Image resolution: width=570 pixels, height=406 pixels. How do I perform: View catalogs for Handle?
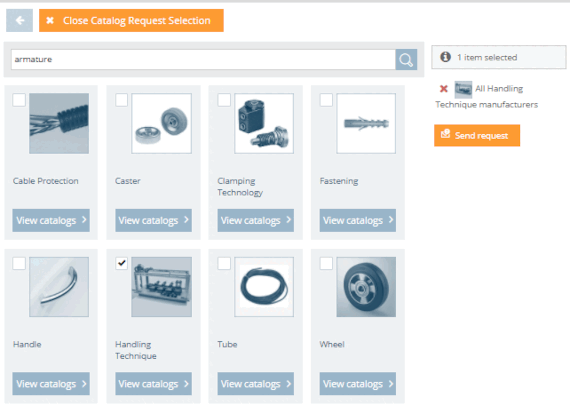click(51, 383)
